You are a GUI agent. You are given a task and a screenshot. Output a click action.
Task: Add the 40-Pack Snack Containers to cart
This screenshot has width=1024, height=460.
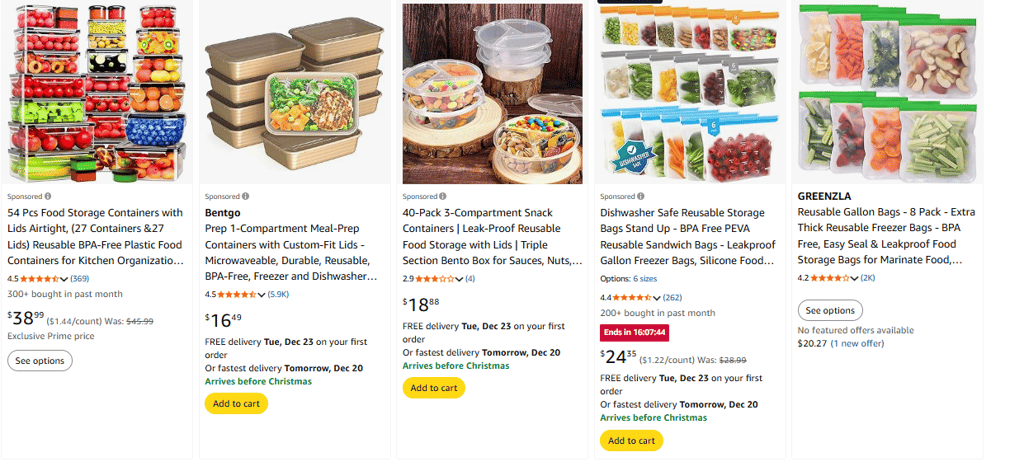434,388
